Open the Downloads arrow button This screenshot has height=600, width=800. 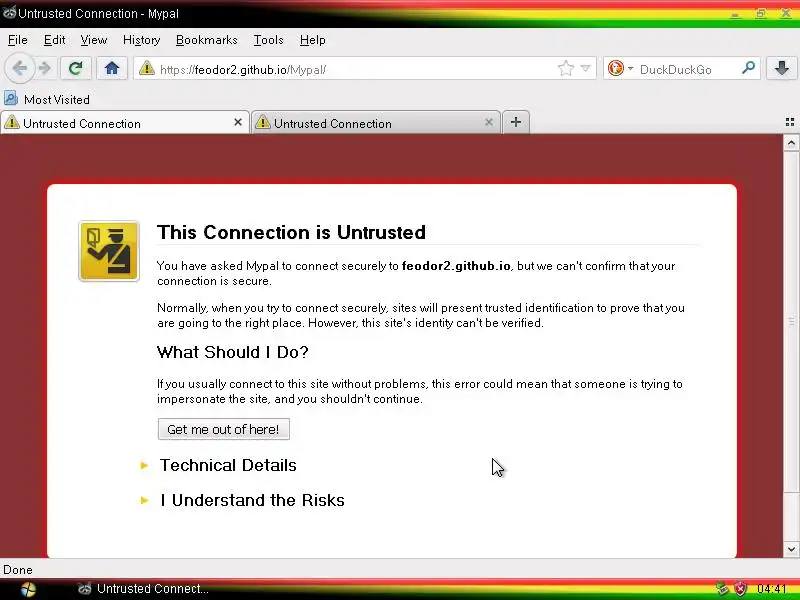tap(782, 68)
